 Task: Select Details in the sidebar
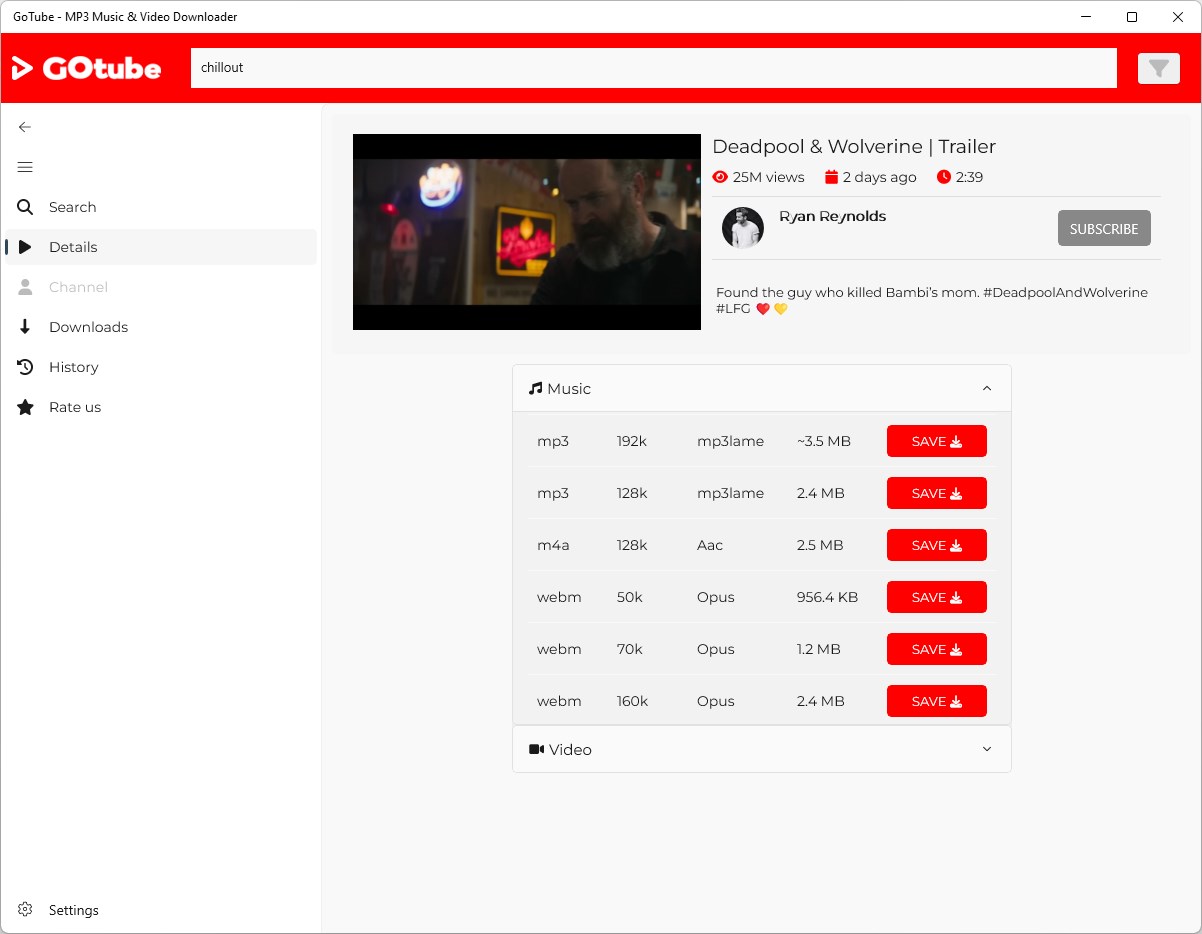click(x=161, y=247)
